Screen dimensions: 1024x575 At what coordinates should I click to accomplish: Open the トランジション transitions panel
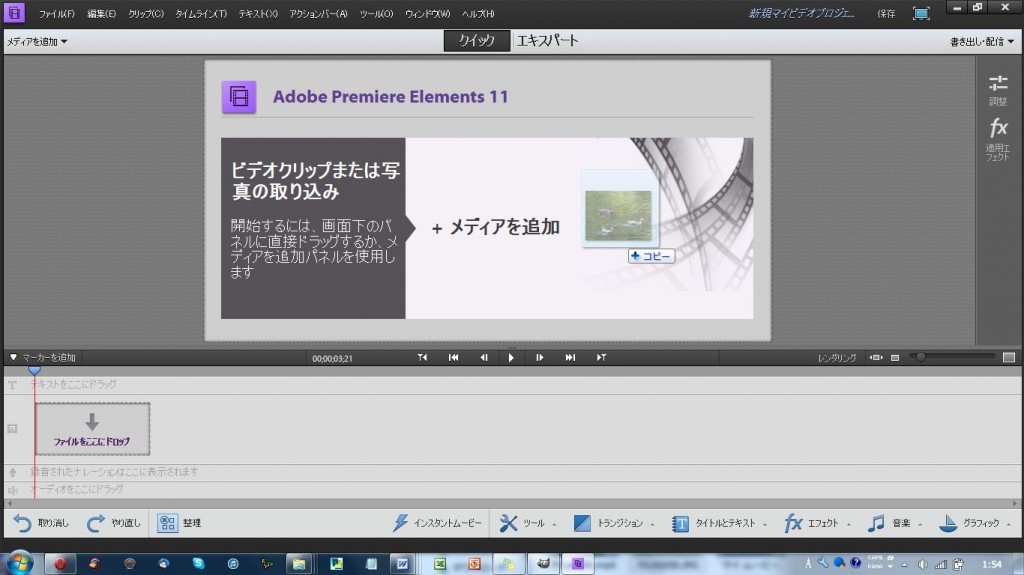613,523
